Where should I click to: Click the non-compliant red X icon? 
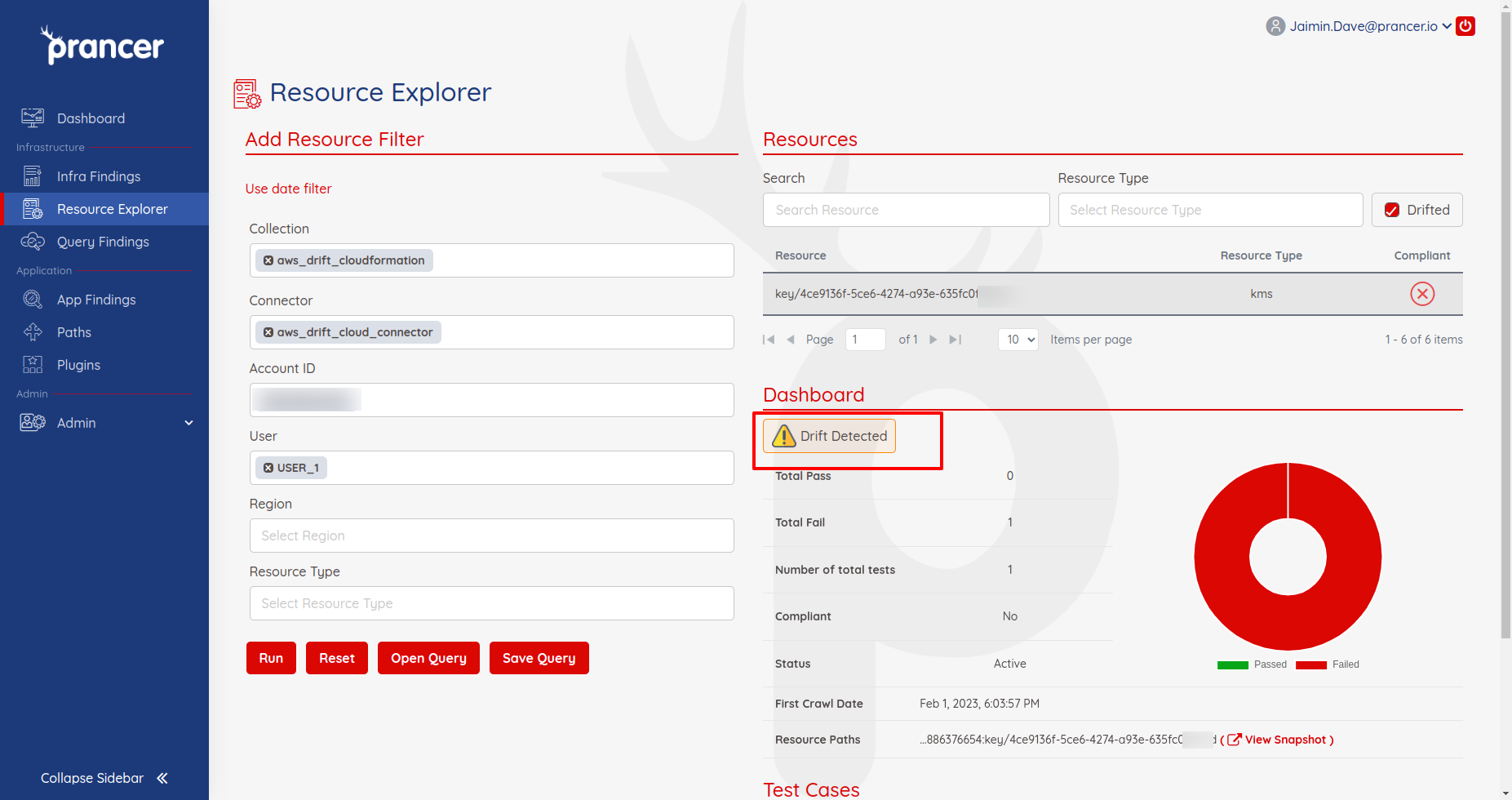click(1422, 294)
